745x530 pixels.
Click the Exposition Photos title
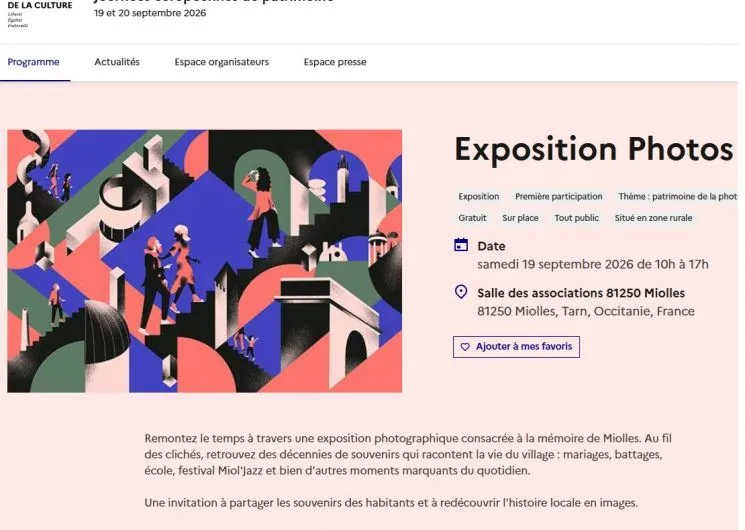point(594,149)
